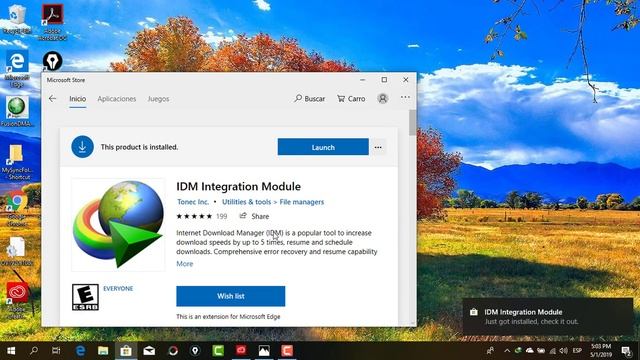The image size is (640, 360).
Task: Open File Explorer from the taskbar
Action: coord(103,351)
